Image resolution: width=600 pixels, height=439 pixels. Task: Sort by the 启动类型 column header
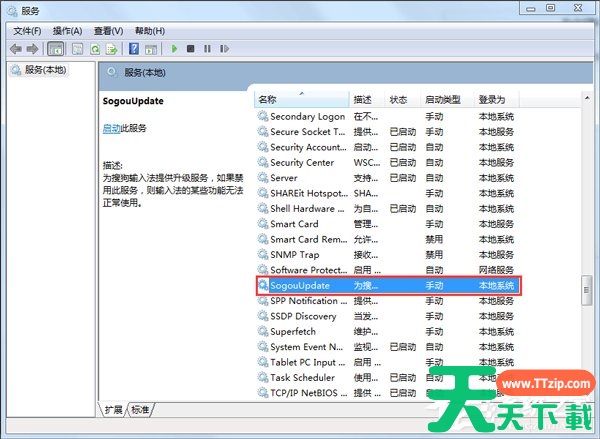pyautogui.click(x=447, y=100)
